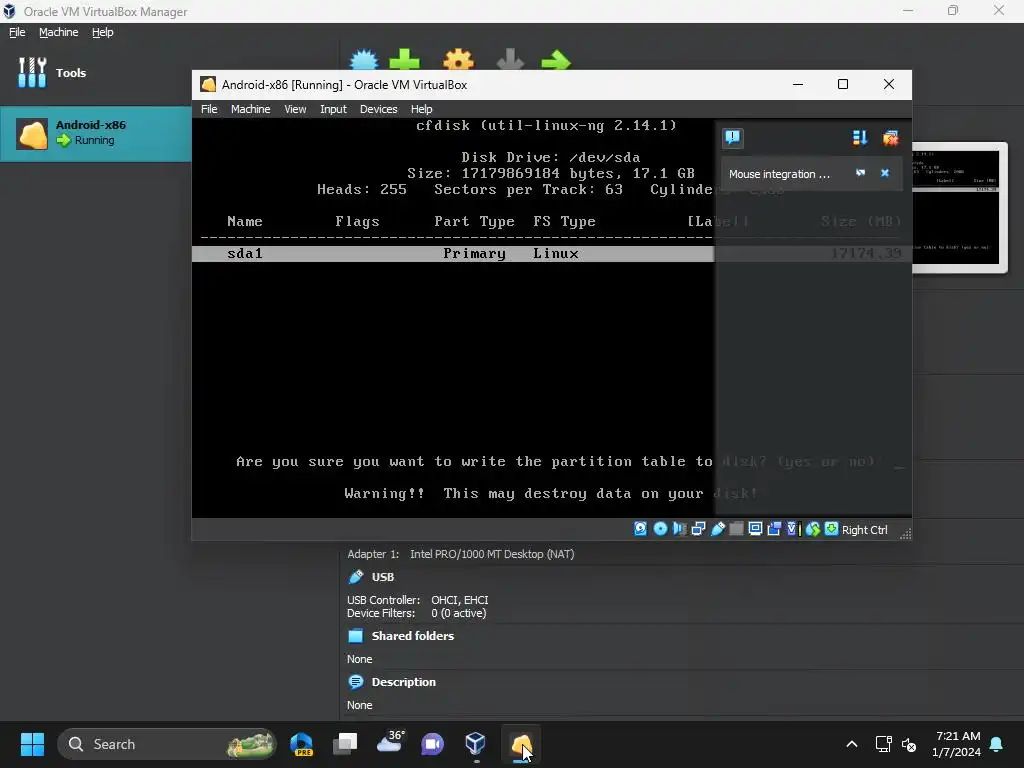Open the Windows Start menu
Image resolution: width=1024 pixels, height=768 pixels.
pyautogui.click(x=32, y=744)
